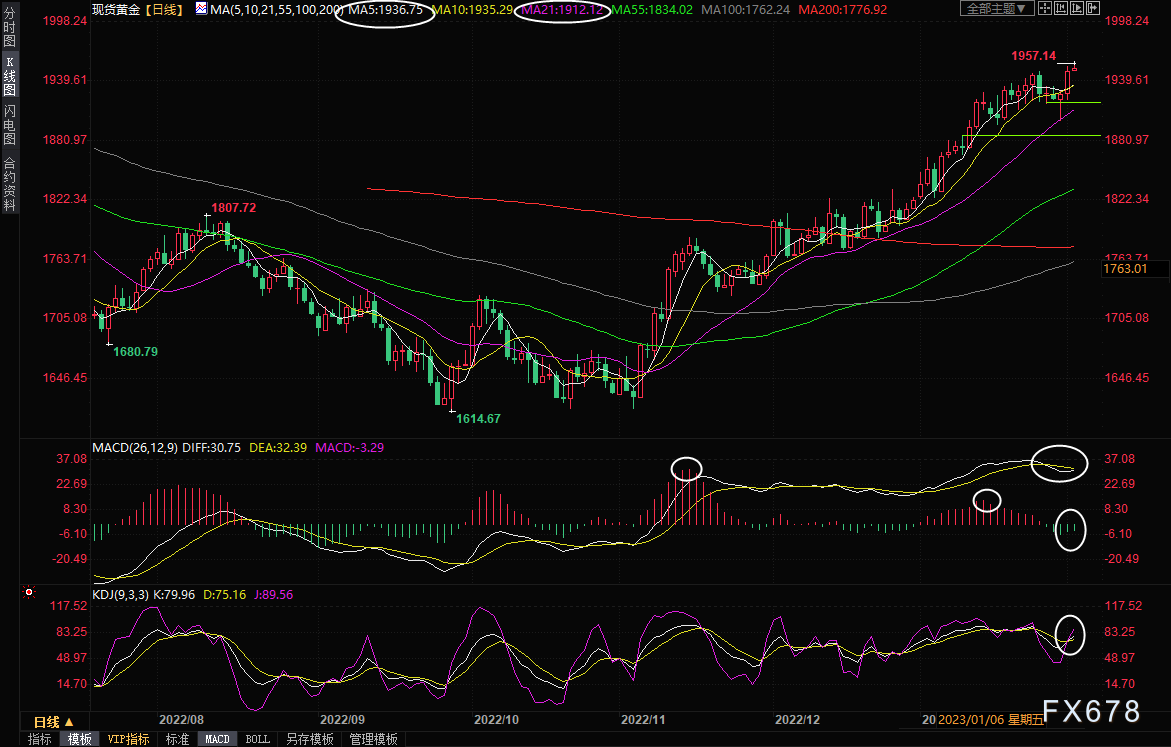Open 合约资料 contract info tab
Viewport: 1171px width, 747px height.
point(9,184)
